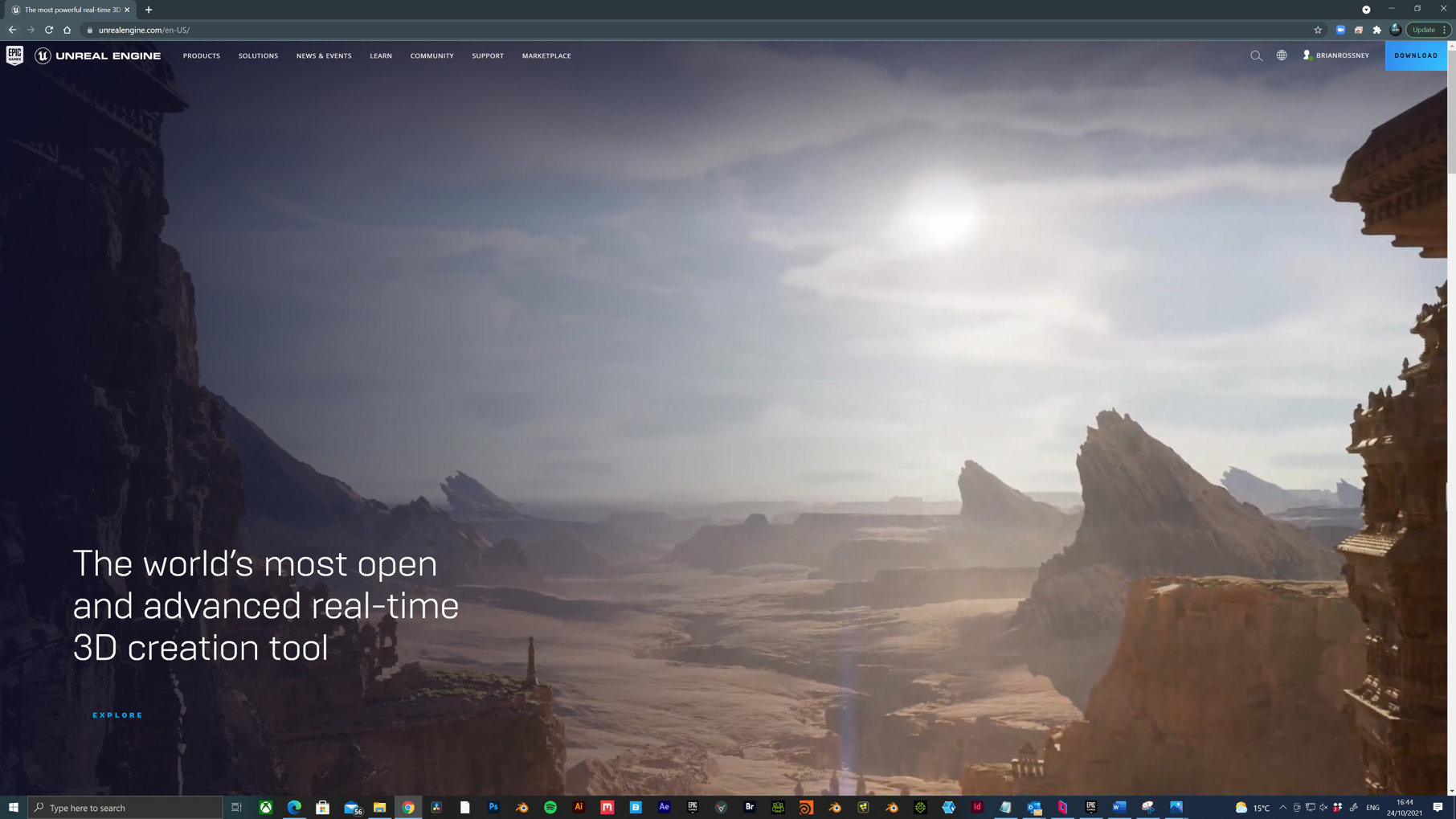Viewport: 1456px width, 819px height.
Task: Click the Epic Games logo in site header
Action: coord(14,55)
